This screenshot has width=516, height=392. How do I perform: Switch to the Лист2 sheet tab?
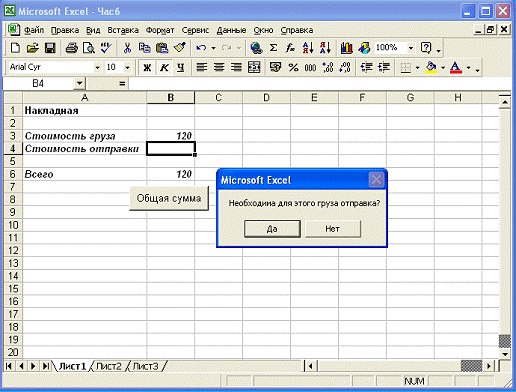point(109,366)
